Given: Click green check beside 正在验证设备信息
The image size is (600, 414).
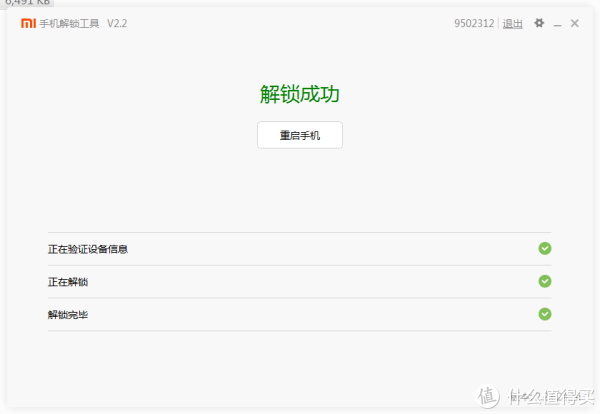Looking at the screenshot, I should [545, 249].
